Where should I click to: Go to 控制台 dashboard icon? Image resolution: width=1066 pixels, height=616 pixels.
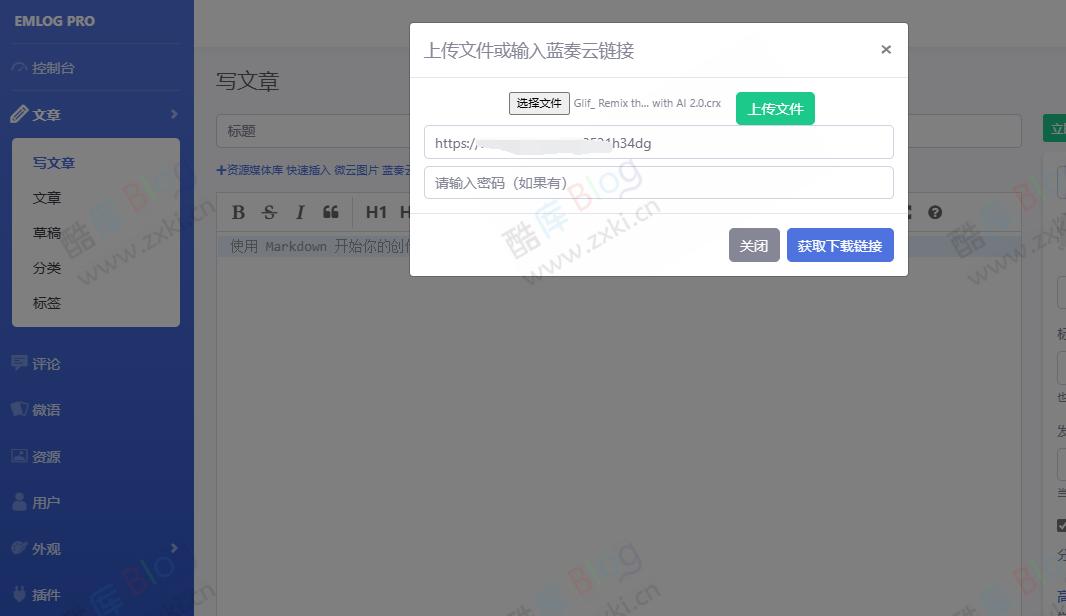21,67
